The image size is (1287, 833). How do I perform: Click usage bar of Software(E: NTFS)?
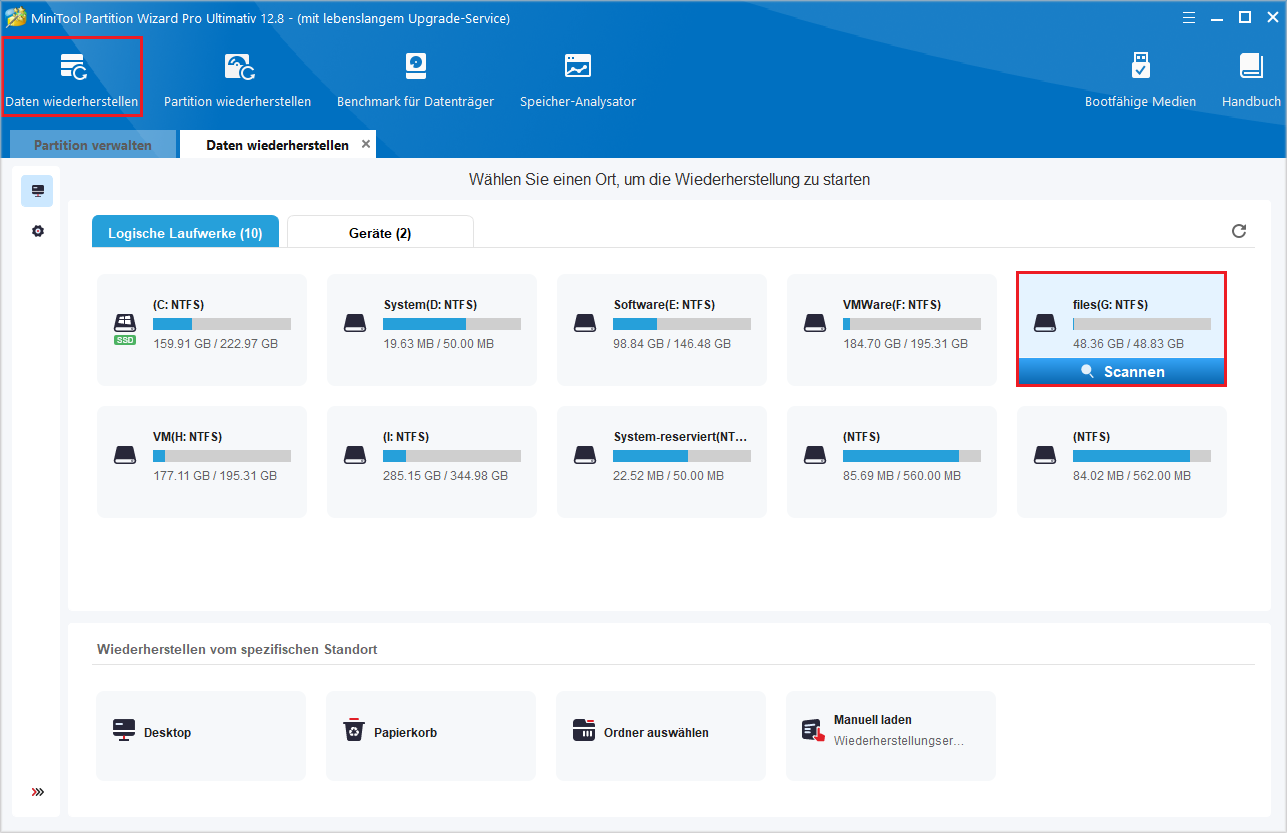(x=682, y=324)
